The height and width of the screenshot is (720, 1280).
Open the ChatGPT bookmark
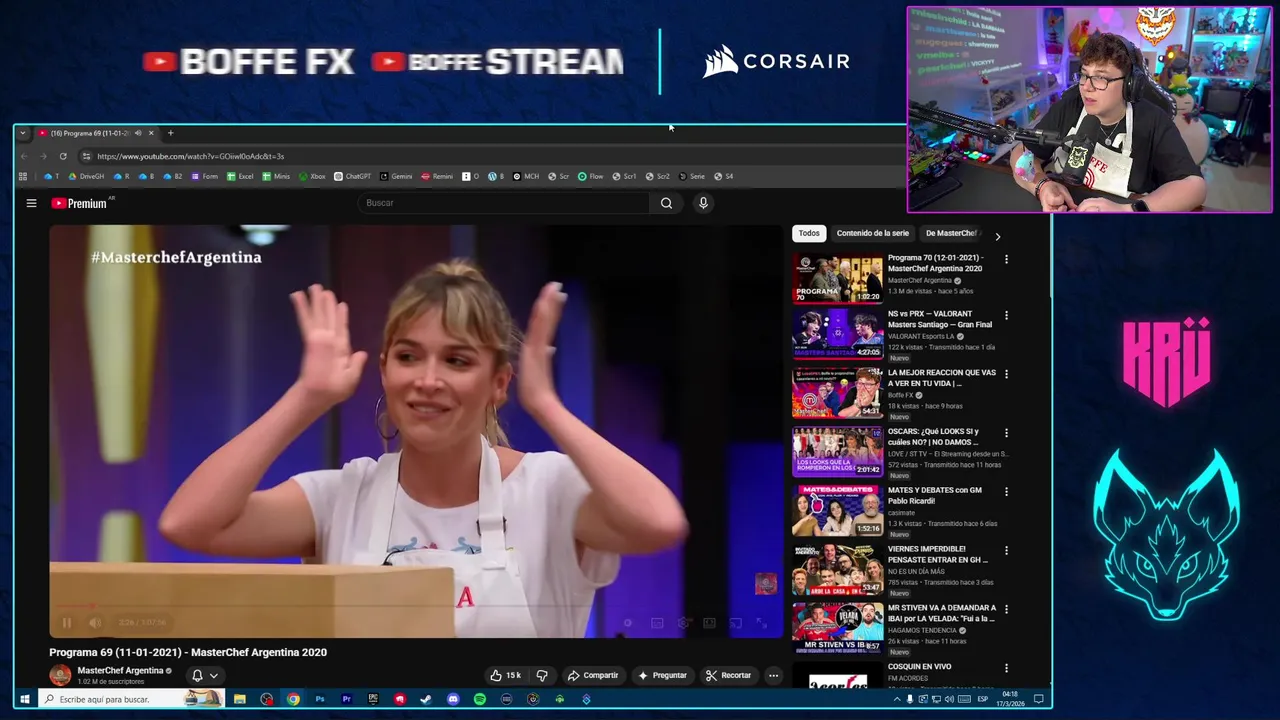coord(352,176)
